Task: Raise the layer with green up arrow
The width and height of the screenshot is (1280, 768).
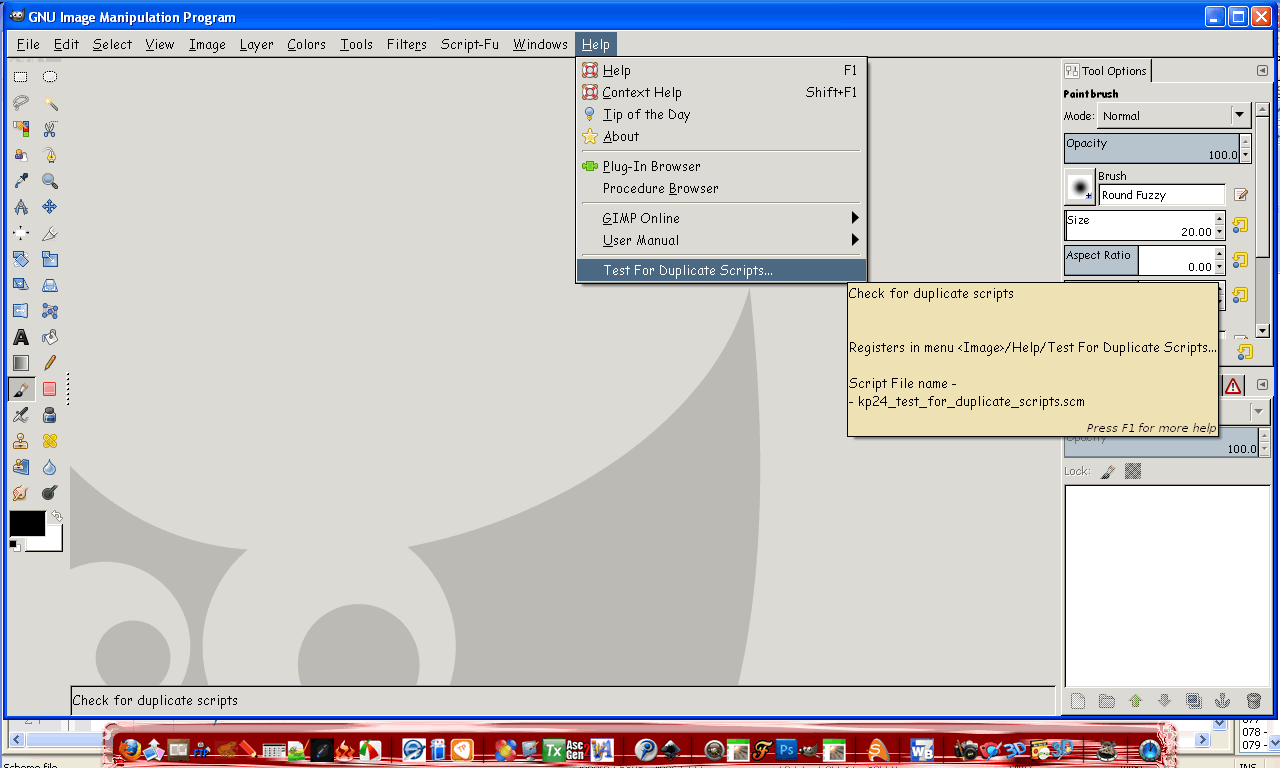Action: click(1135, 701)
